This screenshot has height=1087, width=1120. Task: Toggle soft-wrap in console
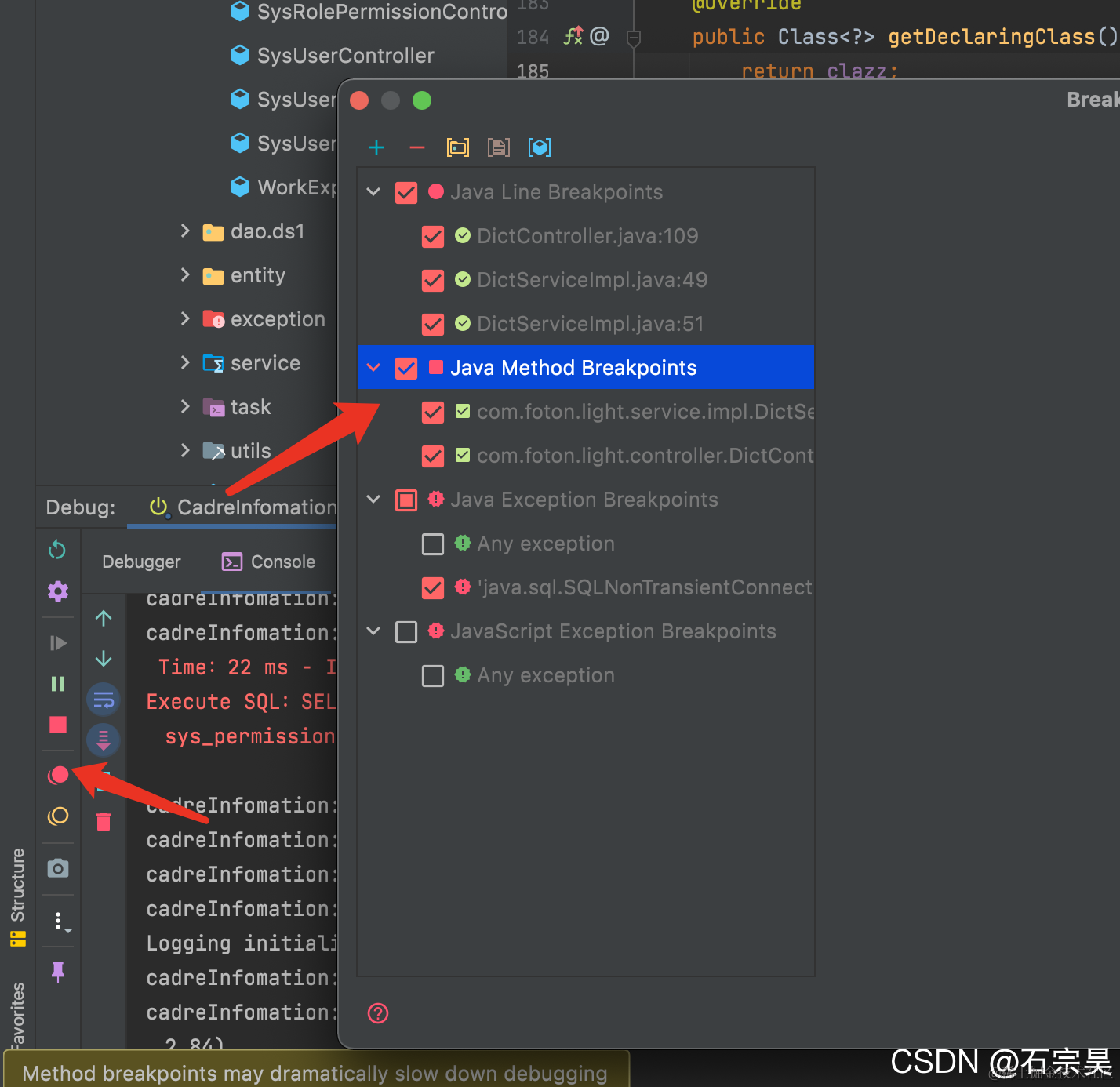click(104, 700)
